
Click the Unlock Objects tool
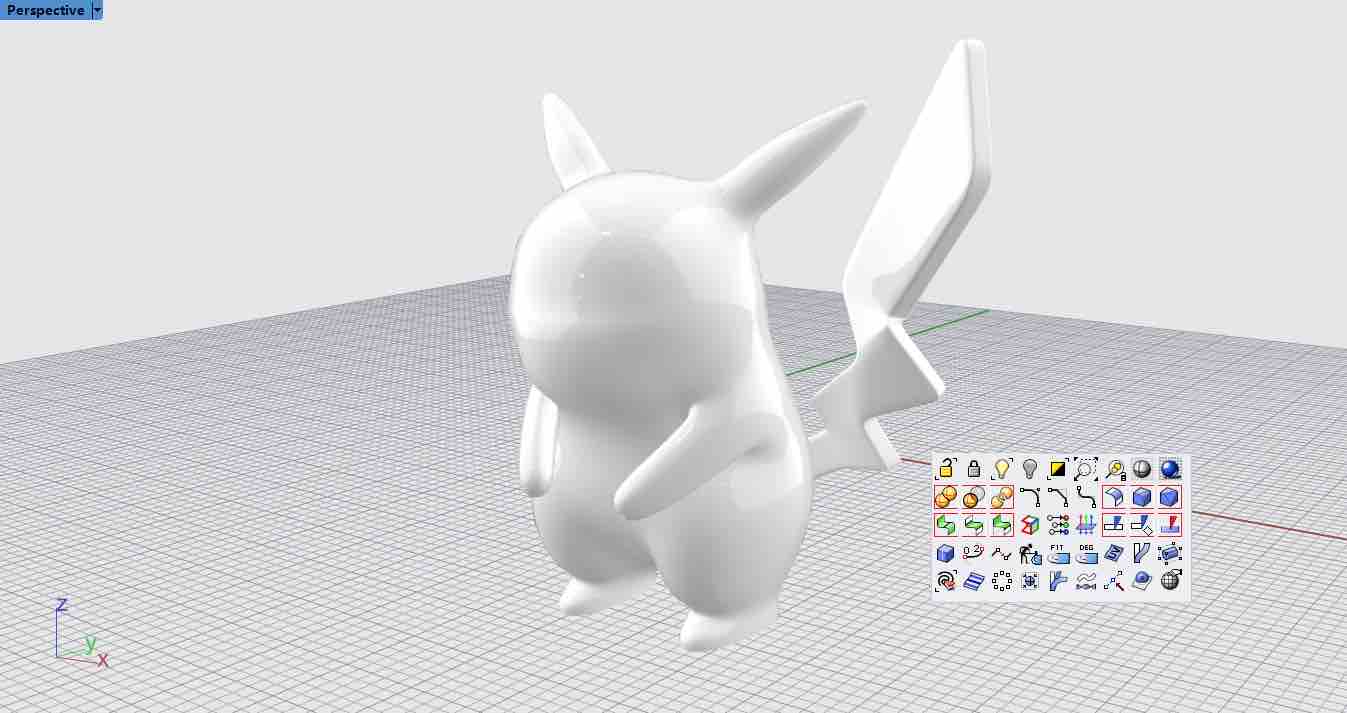point(944,469)
